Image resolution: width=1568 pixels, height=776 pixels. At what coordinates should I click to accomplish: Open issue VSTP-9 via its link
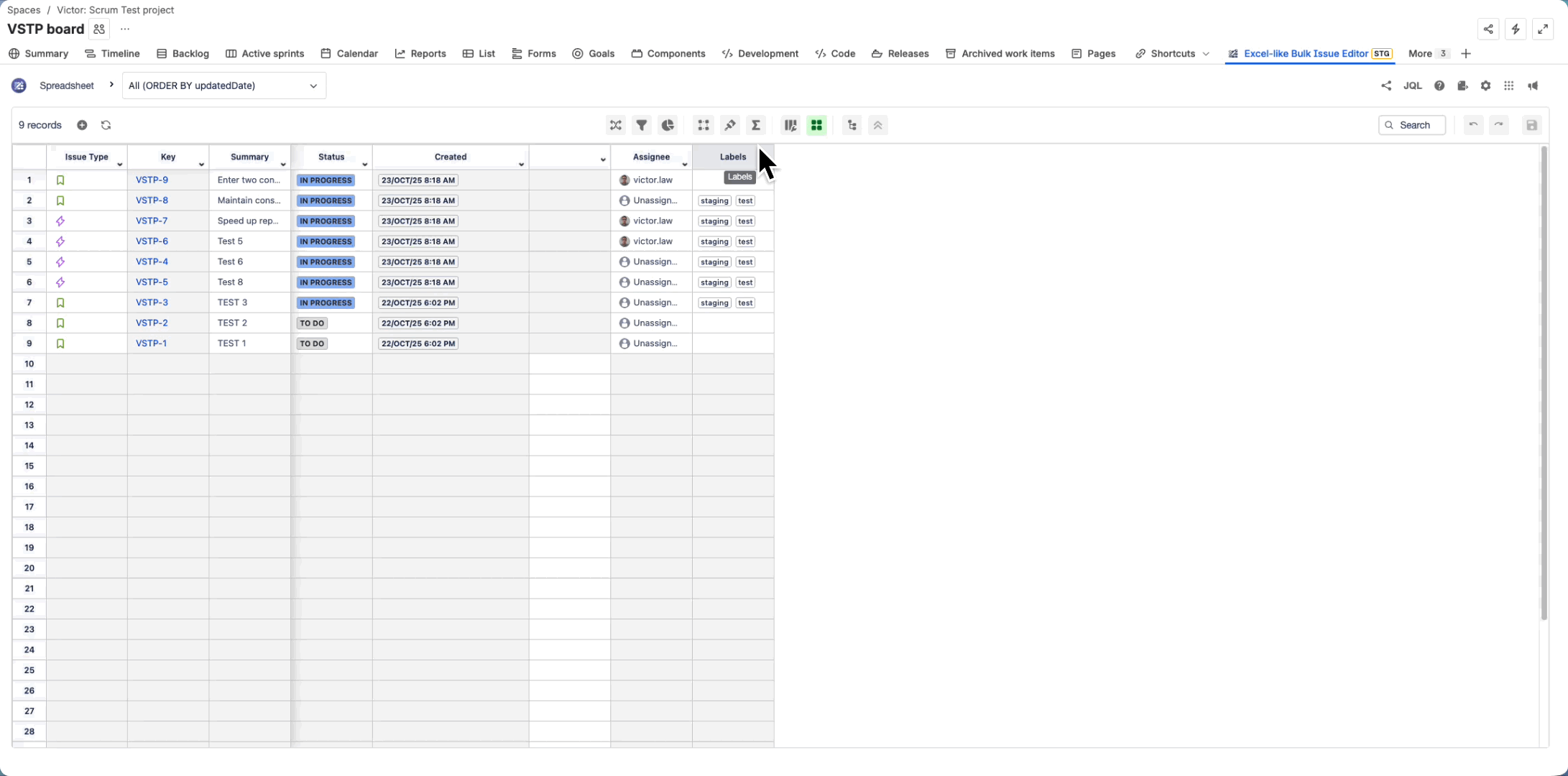(152, 180)
